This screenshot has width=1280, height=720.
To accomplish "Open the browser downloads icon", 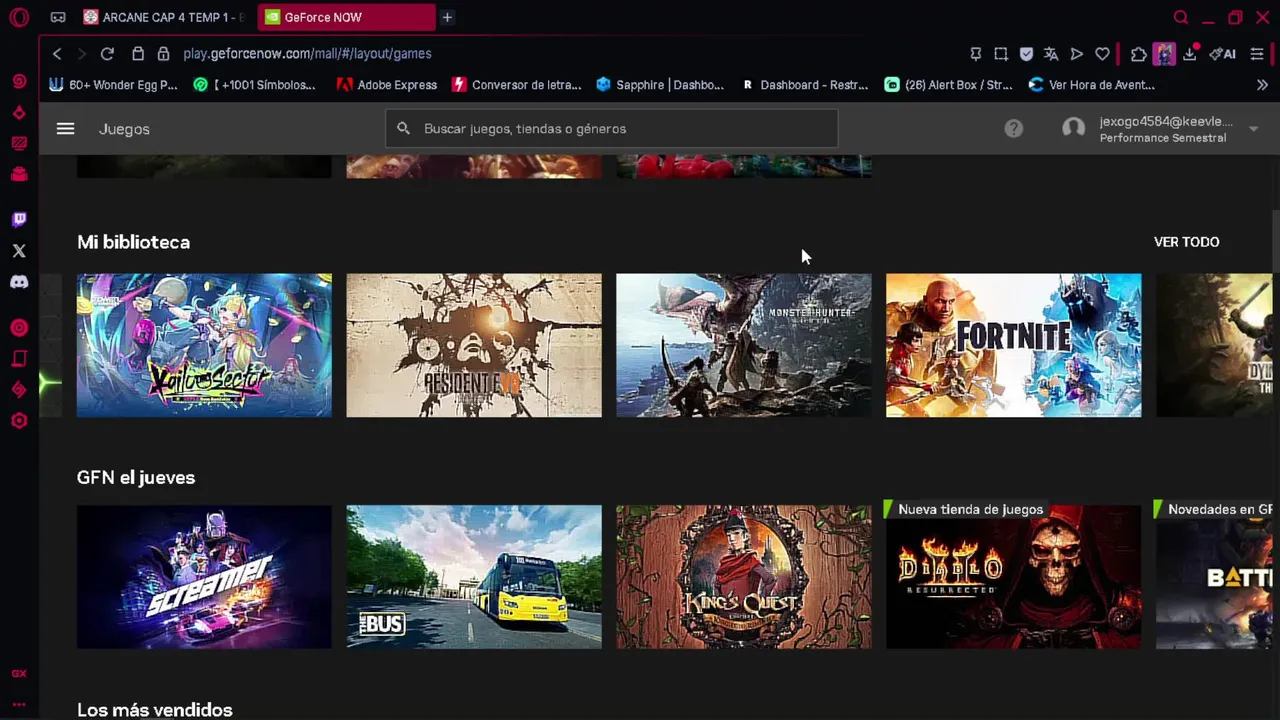I will [1190, 54].
